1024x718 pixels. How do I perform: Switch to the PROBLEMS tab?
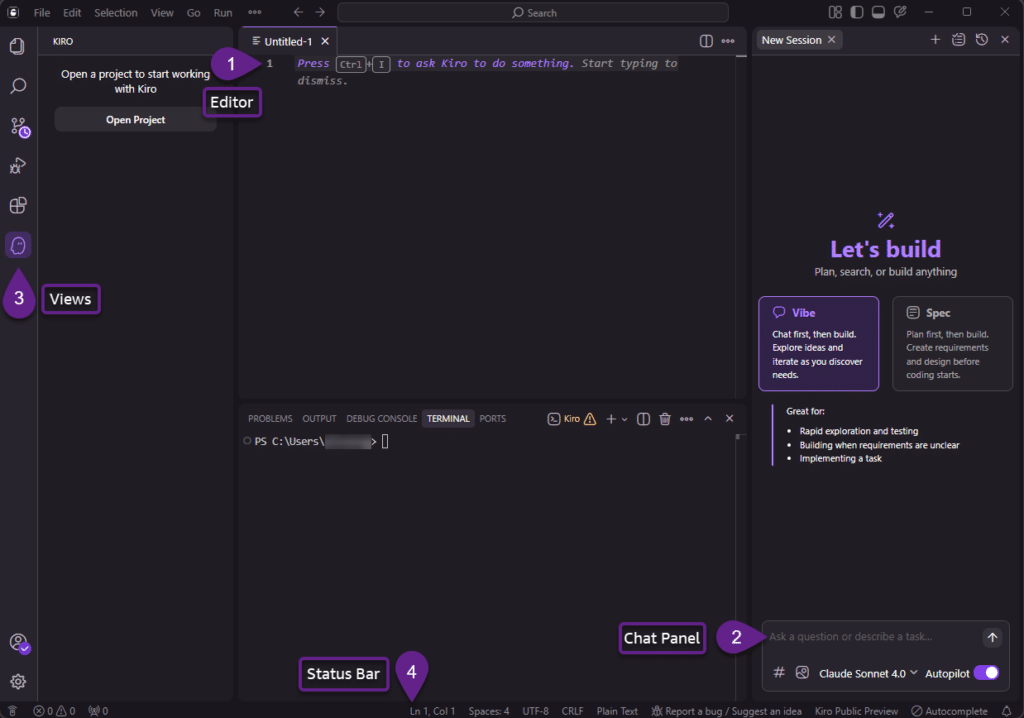269,418
